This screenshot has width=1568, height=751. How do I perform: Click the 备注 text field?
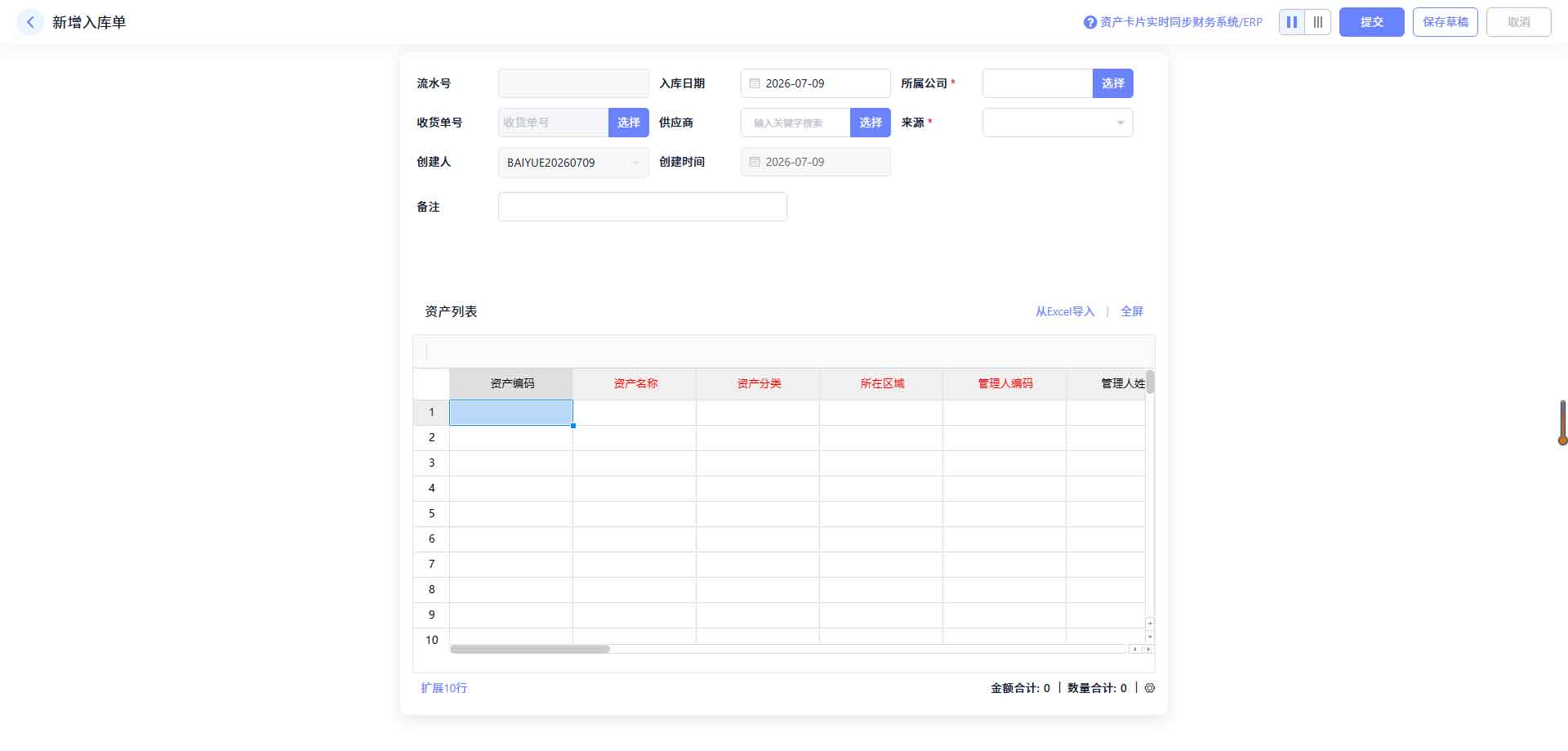click(x=643, y=207)
